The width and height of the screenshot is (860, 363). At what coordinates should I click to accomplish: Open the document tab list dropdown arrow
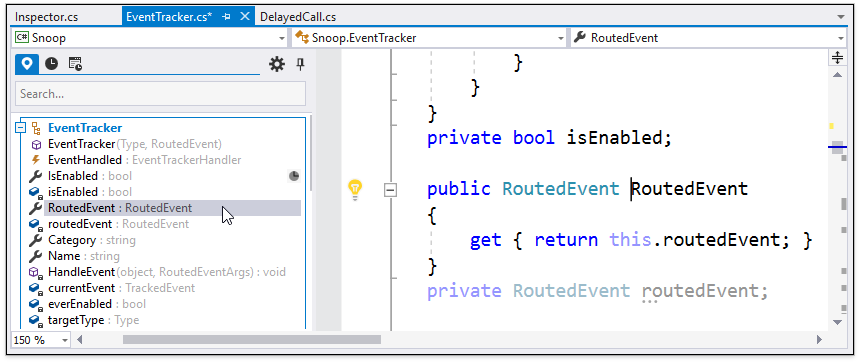(x=841, y=17)
